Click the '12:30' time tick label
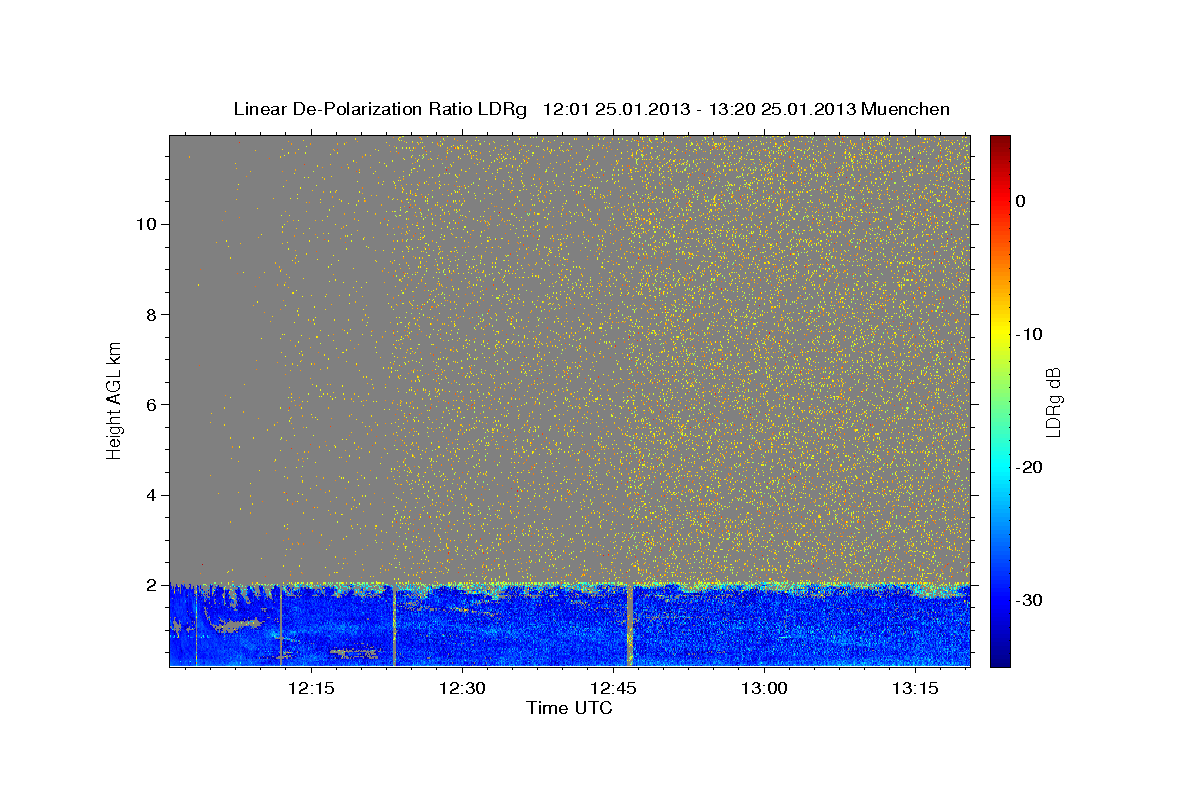This screenshot has width=1200, height=800. (462, 689)
